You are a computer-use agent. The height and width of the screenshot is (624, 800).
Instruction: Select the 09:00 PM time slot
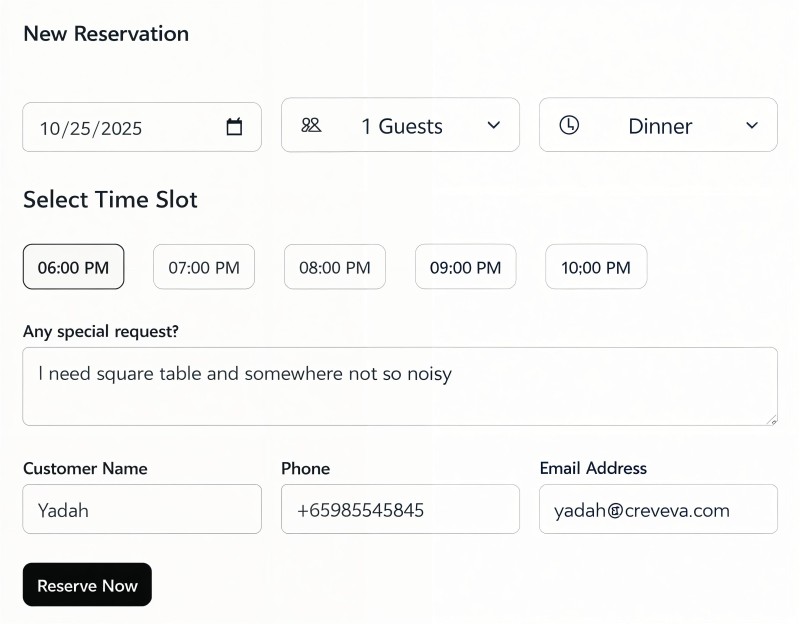click(x=465, y=266)
